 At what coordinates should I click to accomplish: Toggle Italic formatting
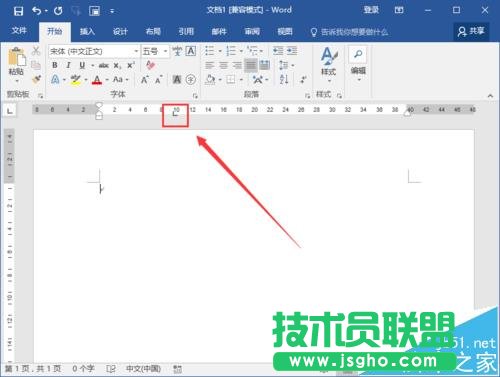point(68,65)
